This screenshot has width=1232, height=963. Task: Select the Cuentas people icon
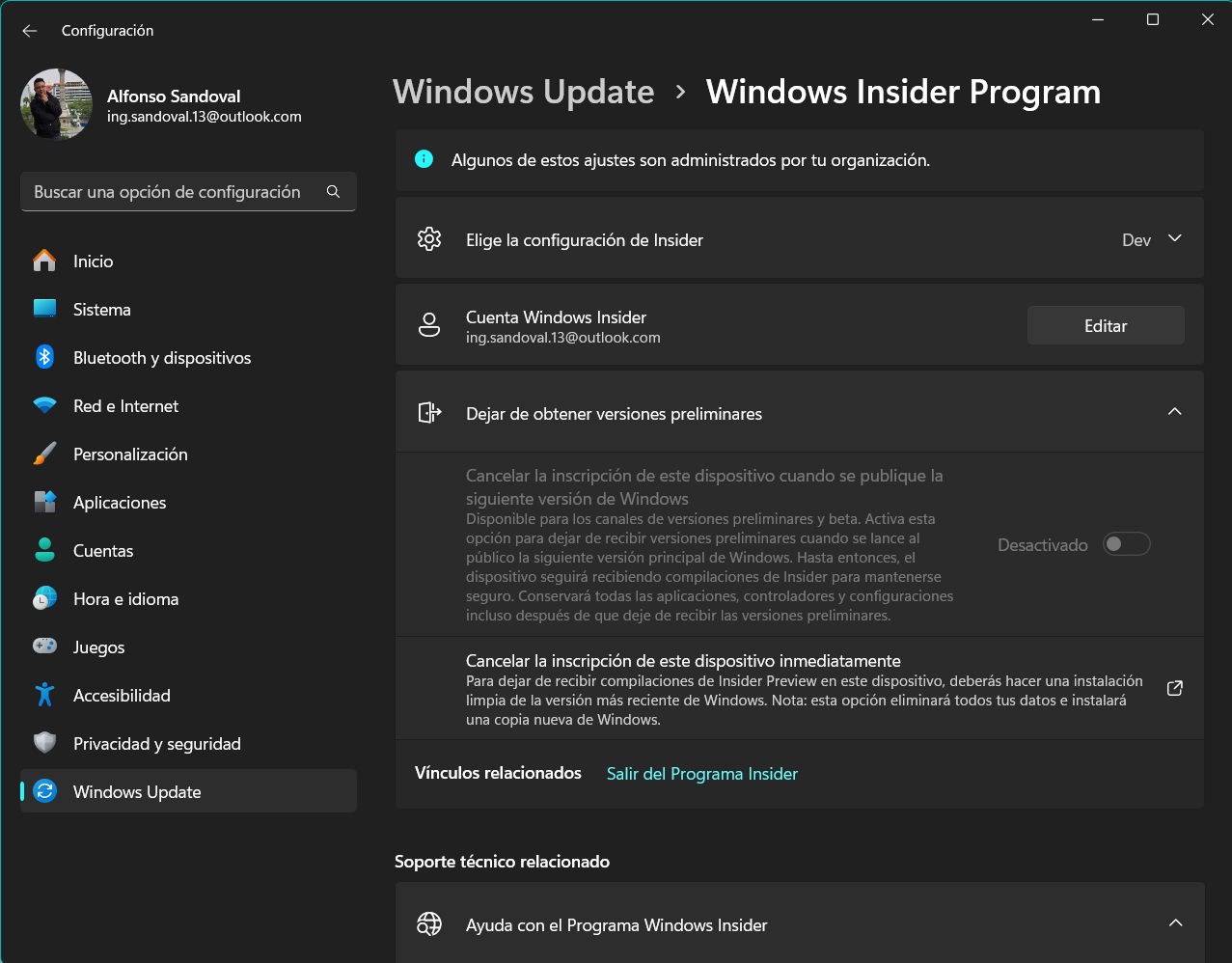(x=46, y=550)
